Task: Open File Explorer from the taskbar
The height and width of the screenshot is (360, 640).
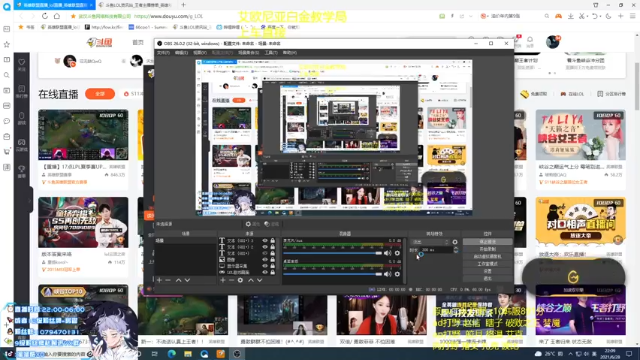Action: coord(188,353)
